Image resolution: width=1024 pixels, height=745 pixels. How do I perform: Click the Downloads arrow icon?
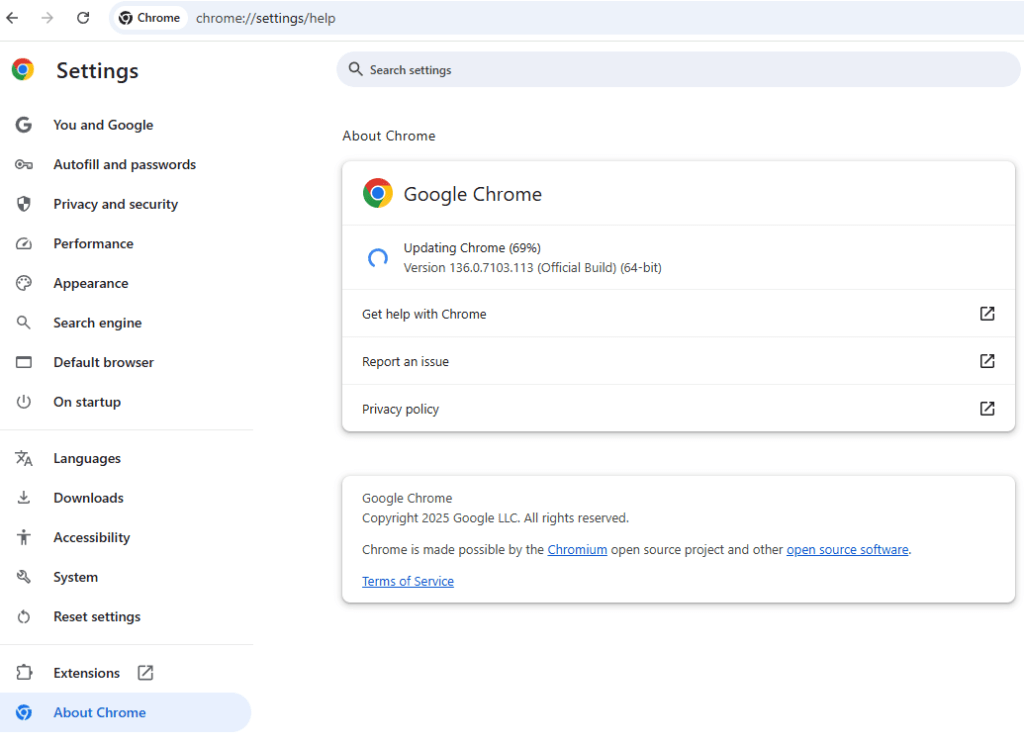[24, 498]
